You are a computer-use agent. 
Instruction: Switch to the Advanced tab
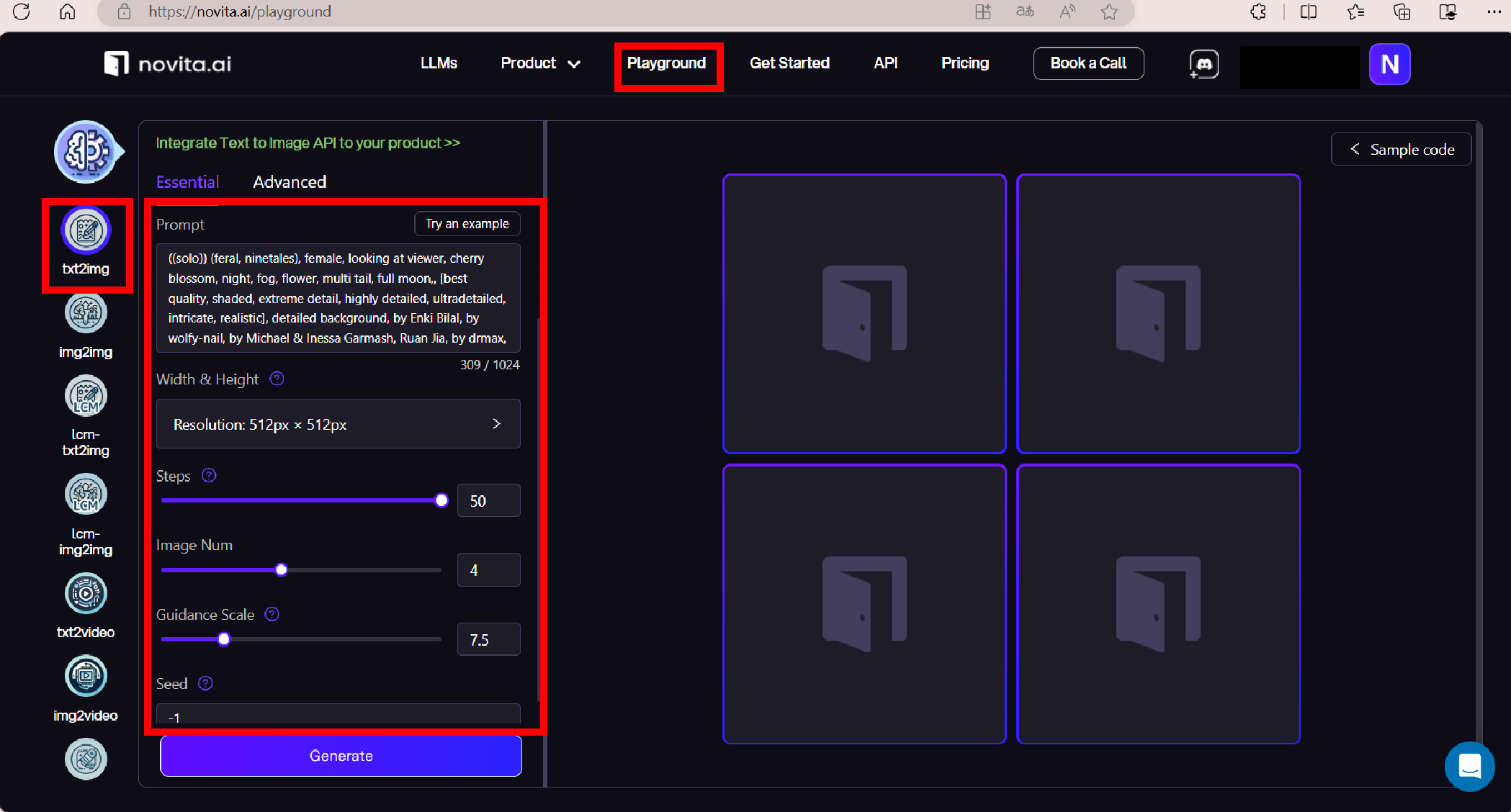pyautogui.click(x=290, y=182)
